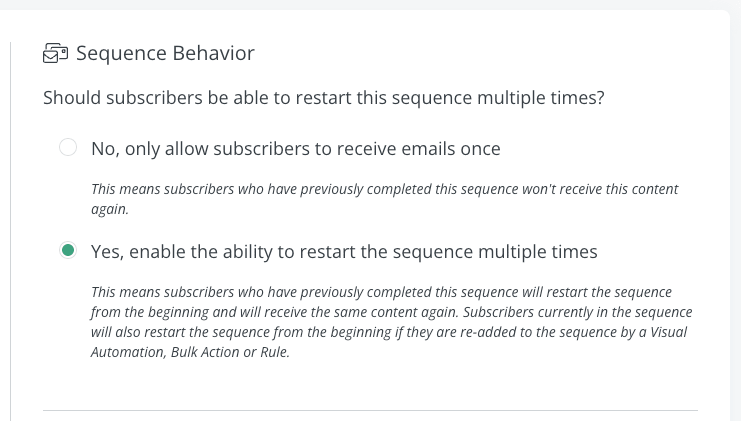Click 'Subscribers currently in the sequence' sentence
Image resolution: width=741 pixels, height=421 pixels.
coord(577,312)
